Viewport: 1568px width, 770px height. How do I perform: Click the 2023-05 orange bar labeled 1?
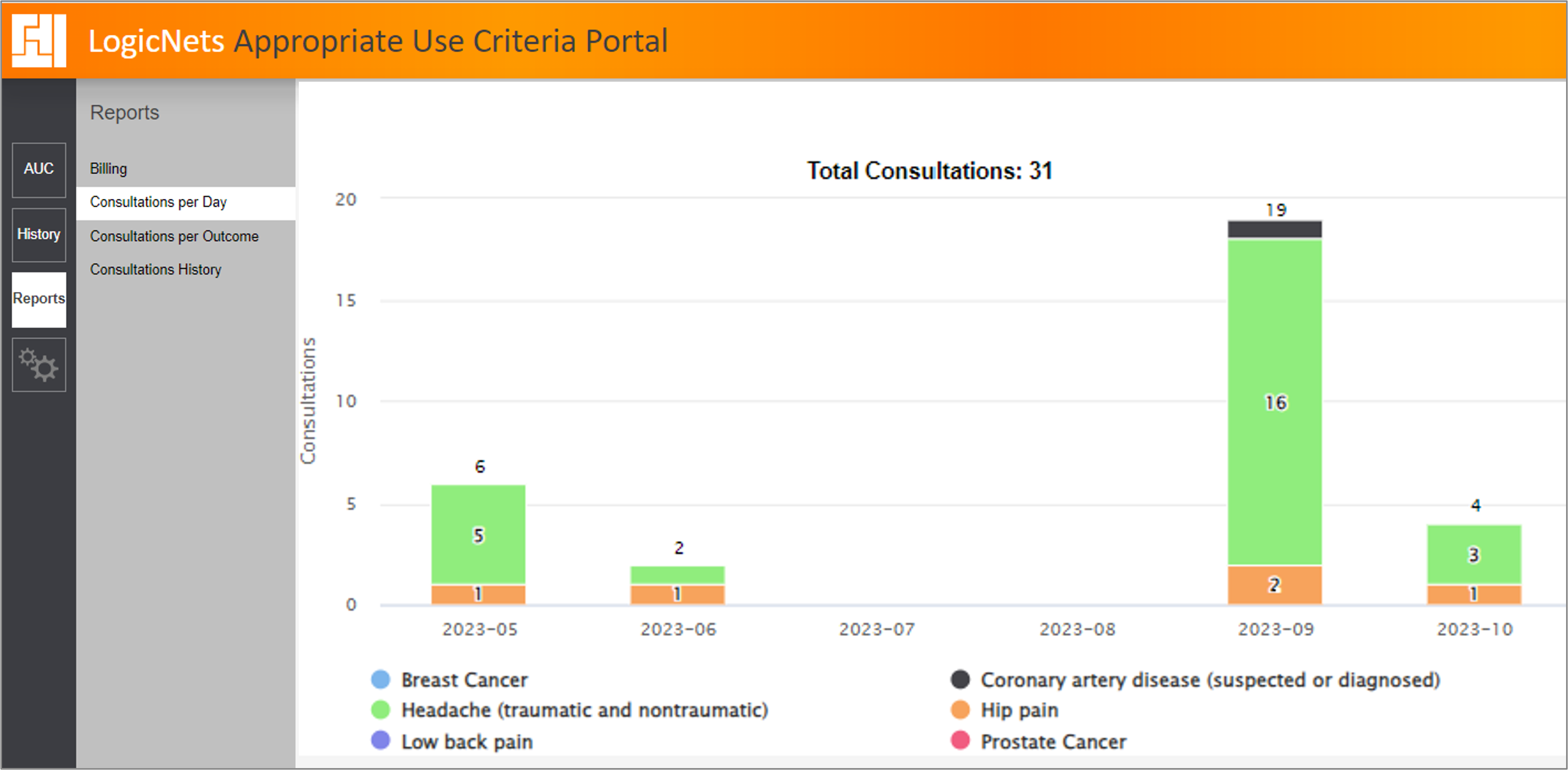click(x=479, y=595)
